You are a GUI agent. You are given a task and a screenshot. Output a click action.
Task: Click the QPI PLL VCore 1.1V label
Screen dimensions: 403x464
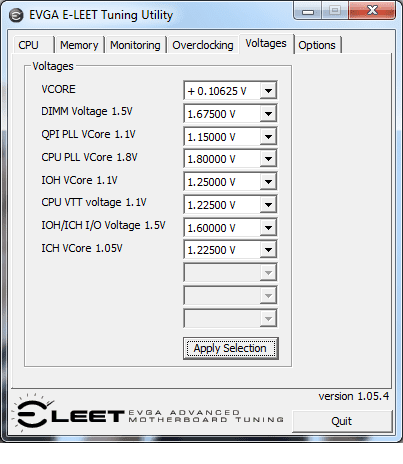(x=88, y=134)
